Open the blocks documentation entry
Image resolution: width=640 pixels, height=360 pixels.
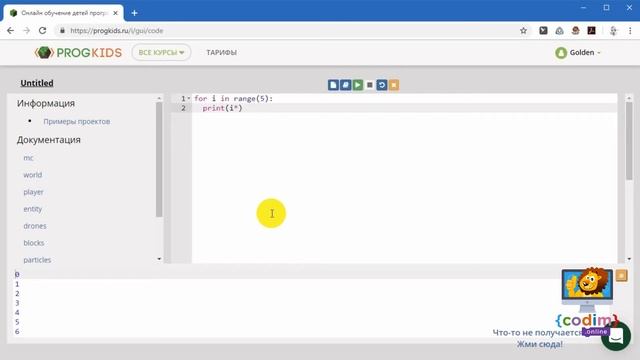point(33,243)
